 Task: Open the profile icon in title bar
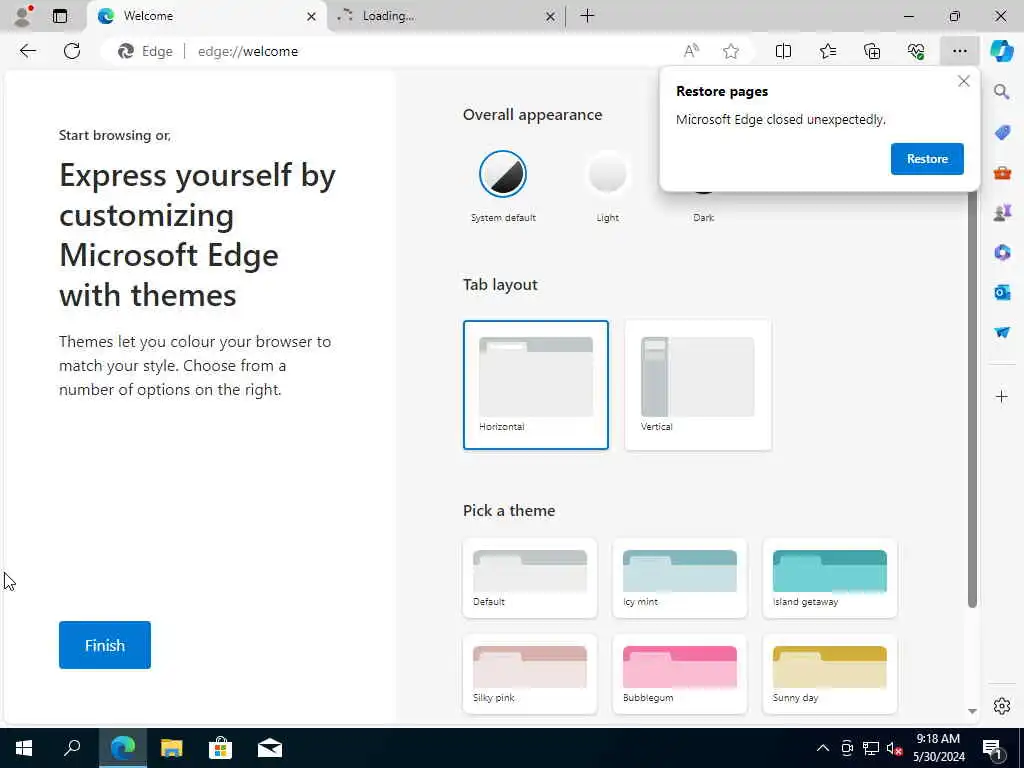[24, 16]
